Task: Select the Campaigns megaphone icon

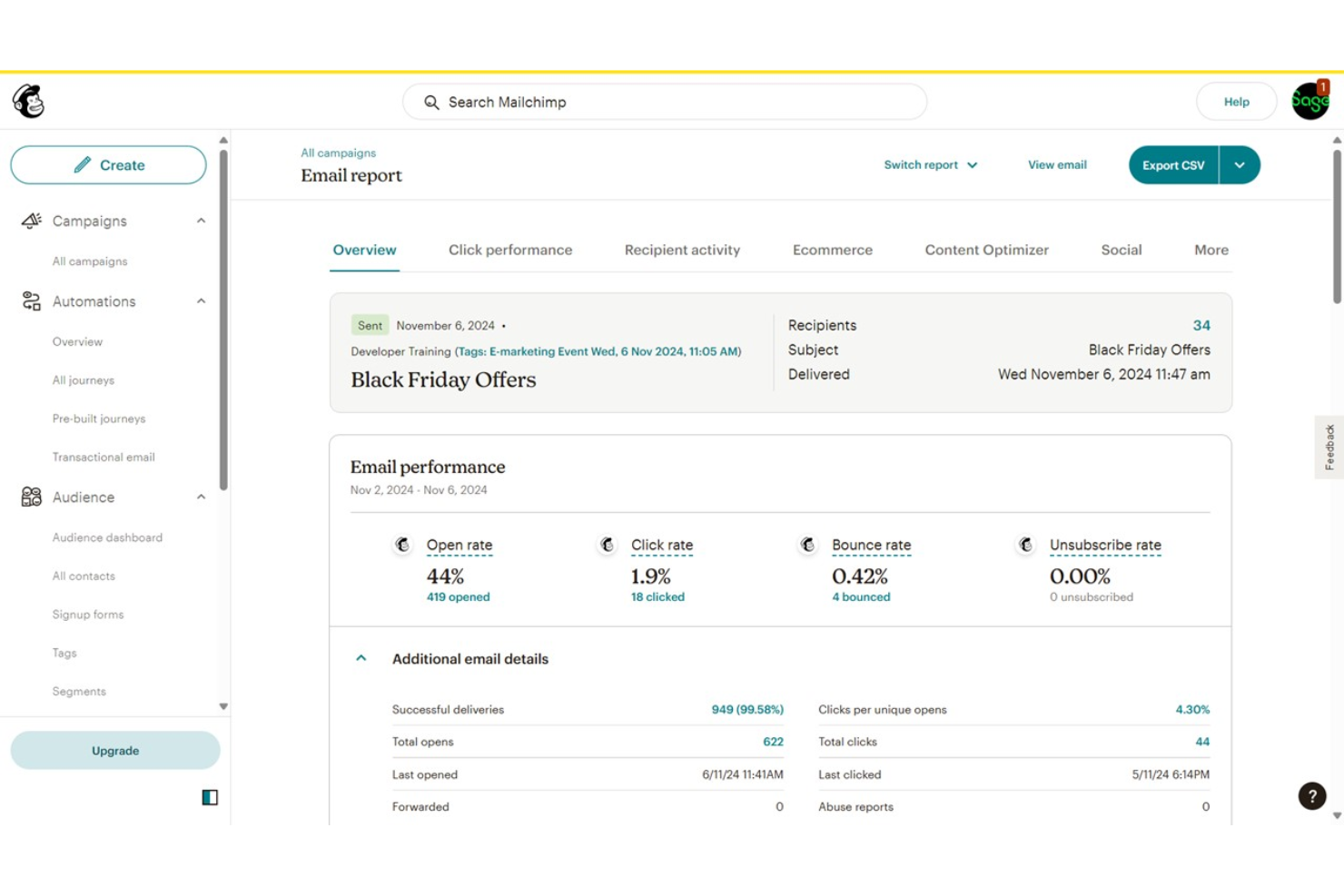Action: click(x=30, y=220)
